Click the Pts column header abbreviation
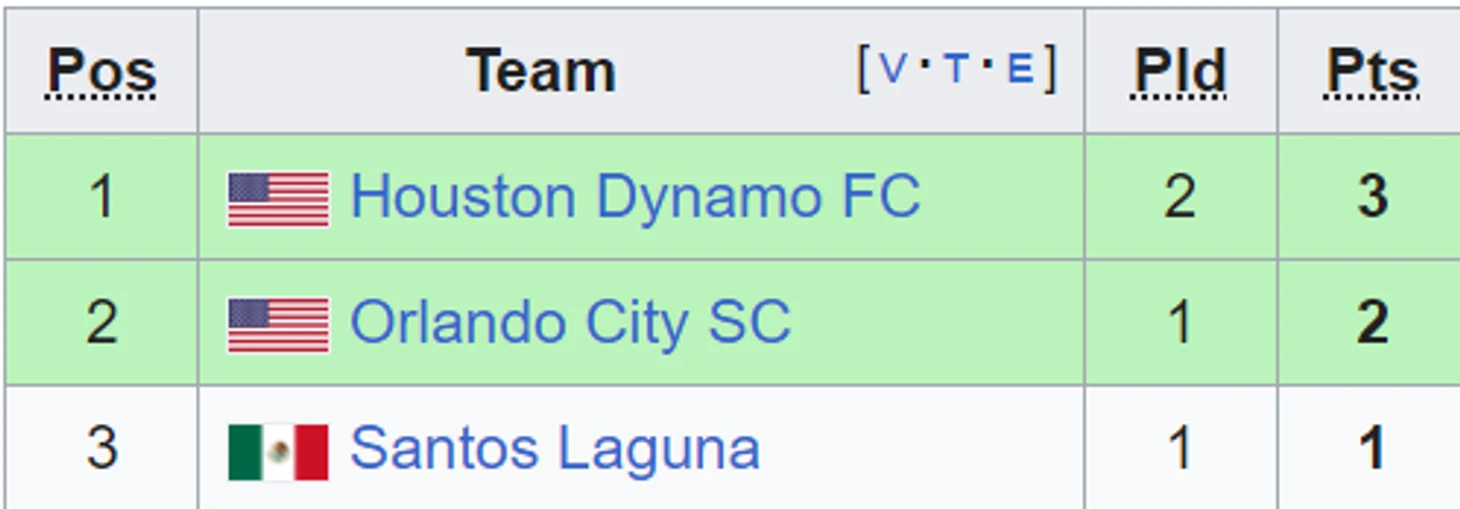The image size is (1460, 509). (1373, 72)
